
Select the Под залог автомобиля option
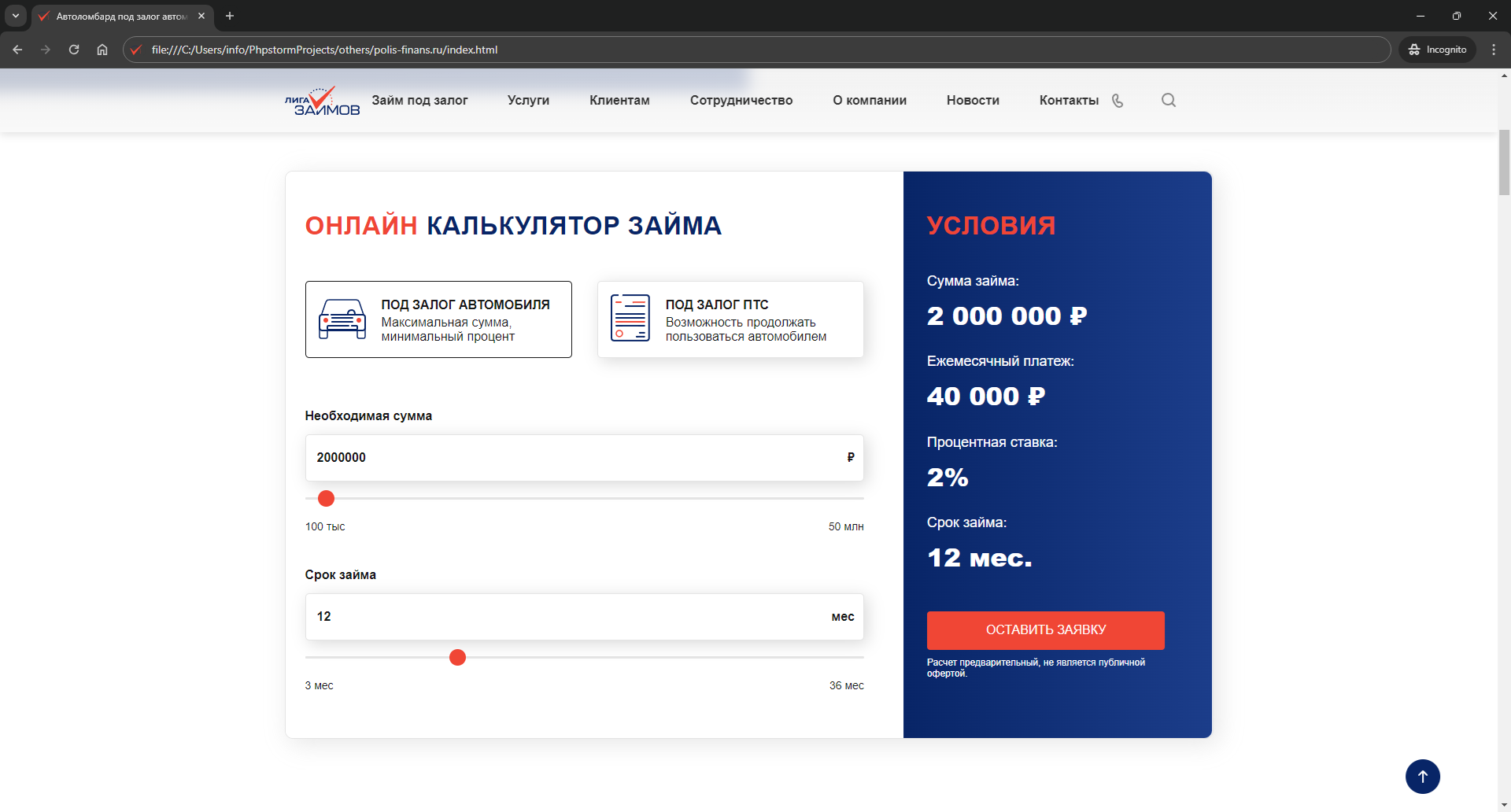438,319
